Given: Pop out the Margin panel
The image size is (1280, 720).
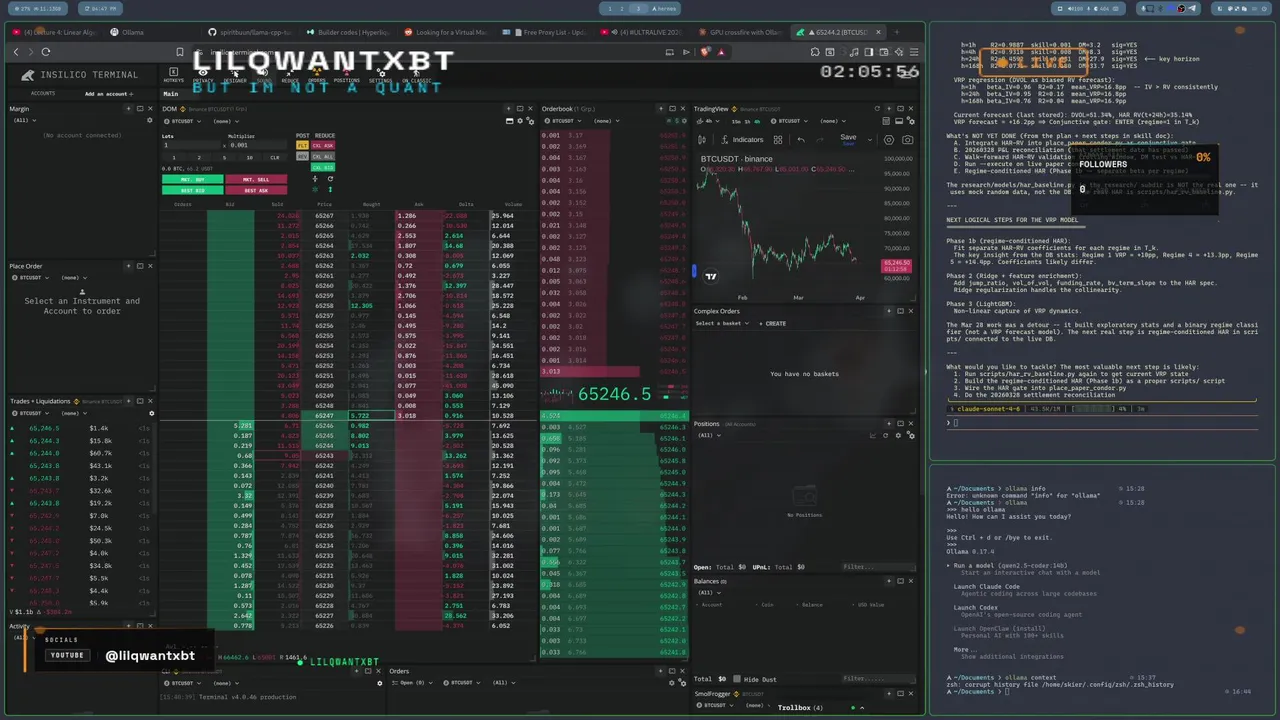Looking at the screenshot, I should [x=140, y=109].
